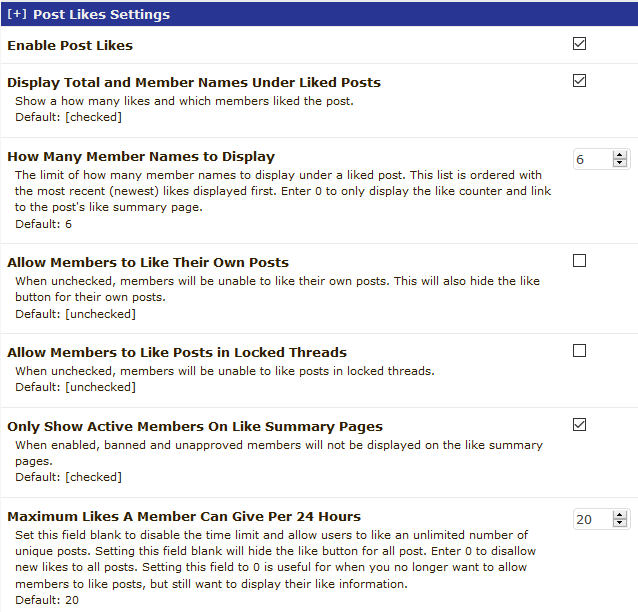Click 'Show a how many likes' description text
This screenshot has width=638, height=612.
[184, 101]
